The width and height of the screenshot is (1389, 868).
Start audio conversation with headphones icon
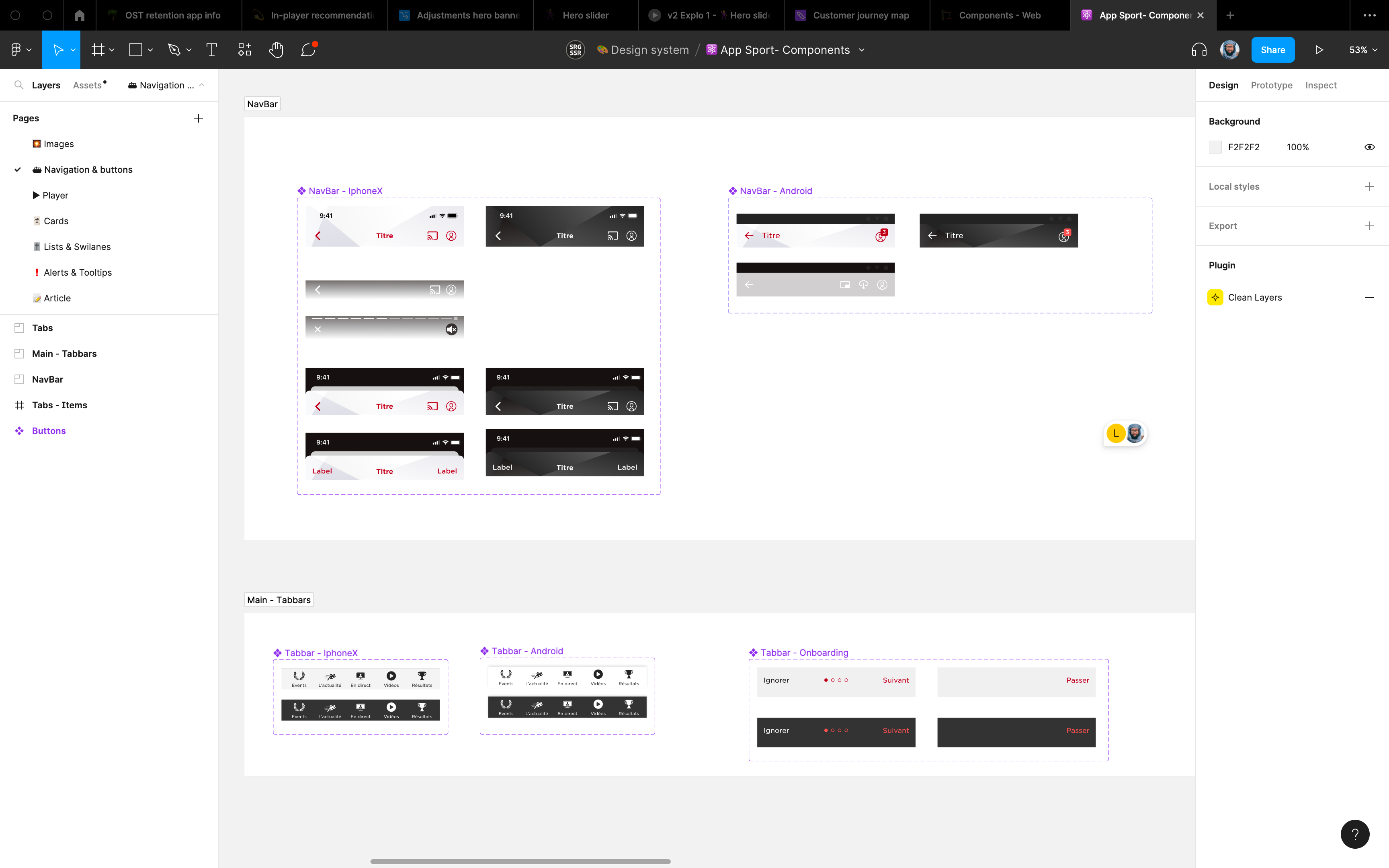pos(1199,50)
